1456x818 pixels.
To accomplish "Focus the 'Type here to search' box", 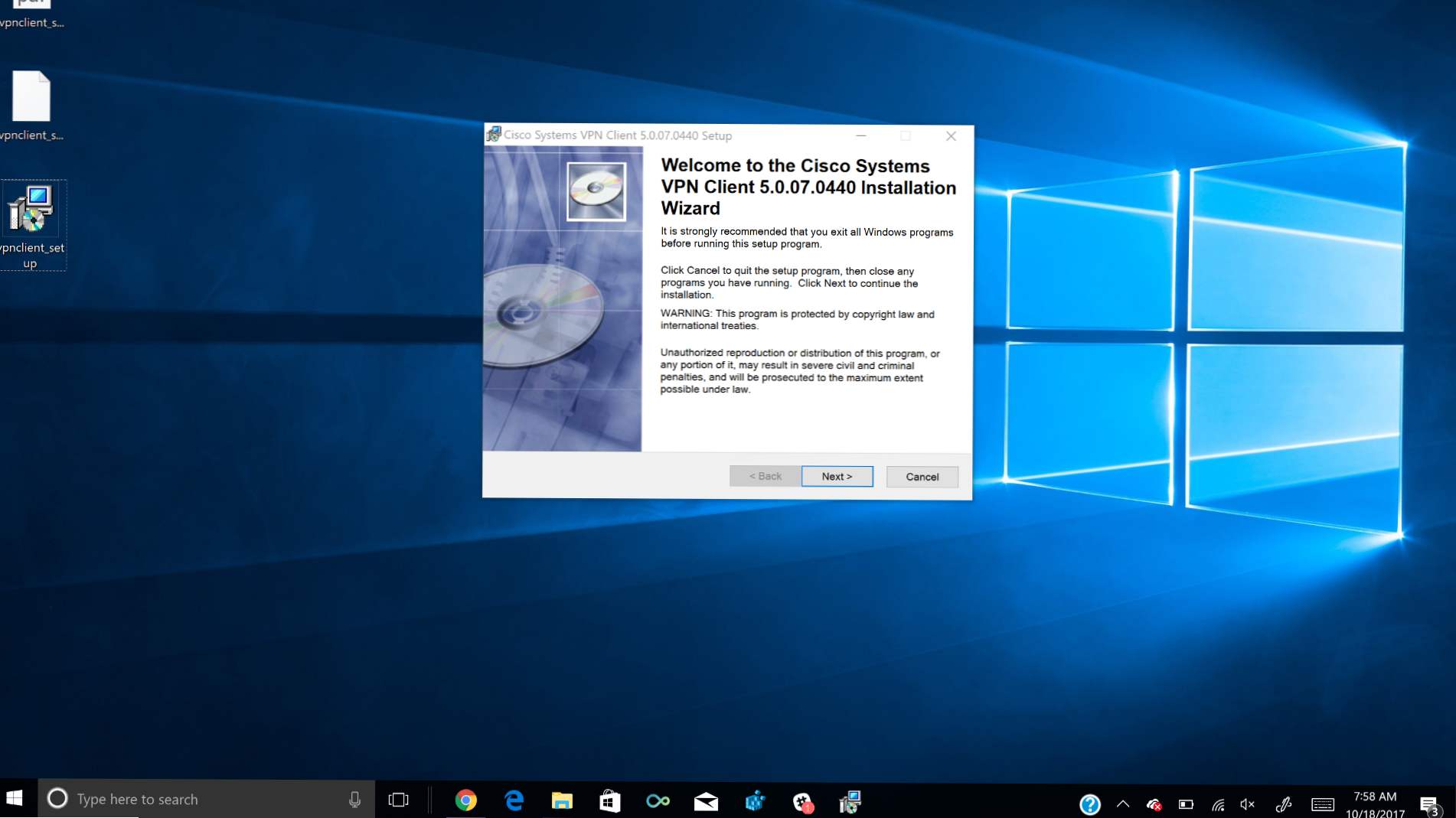I will pos(207,799).
